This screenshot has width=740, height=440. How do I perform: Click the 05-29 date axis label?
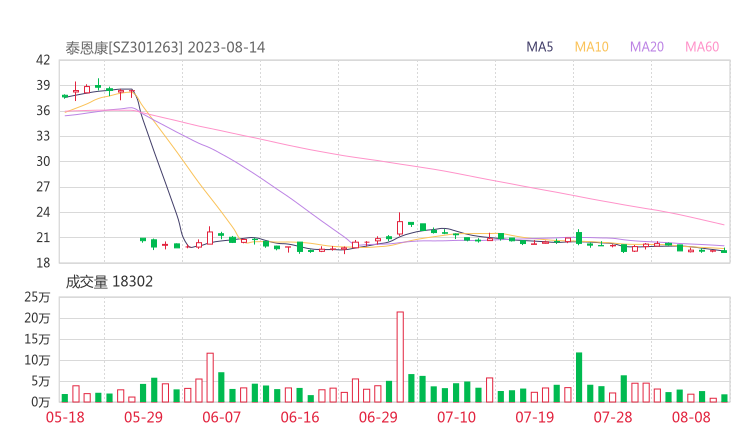pyautogui.click(x=143, y=417)
